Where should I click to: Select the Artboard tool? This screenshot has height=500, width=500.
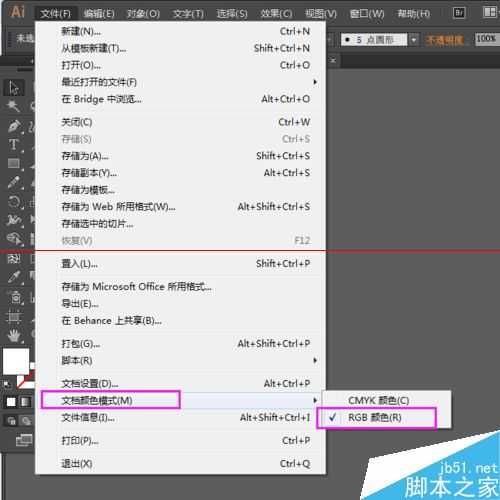13,316
